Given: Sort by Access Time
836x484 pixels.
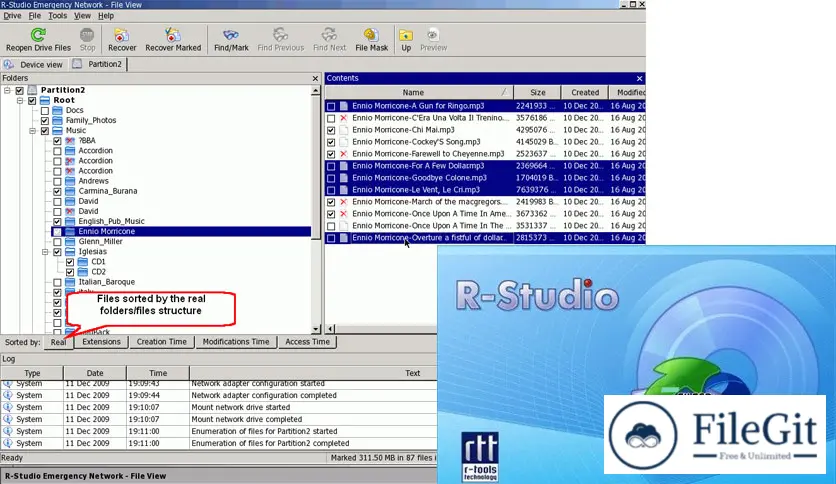Looking at the screenshot, I should pos(307,342).
